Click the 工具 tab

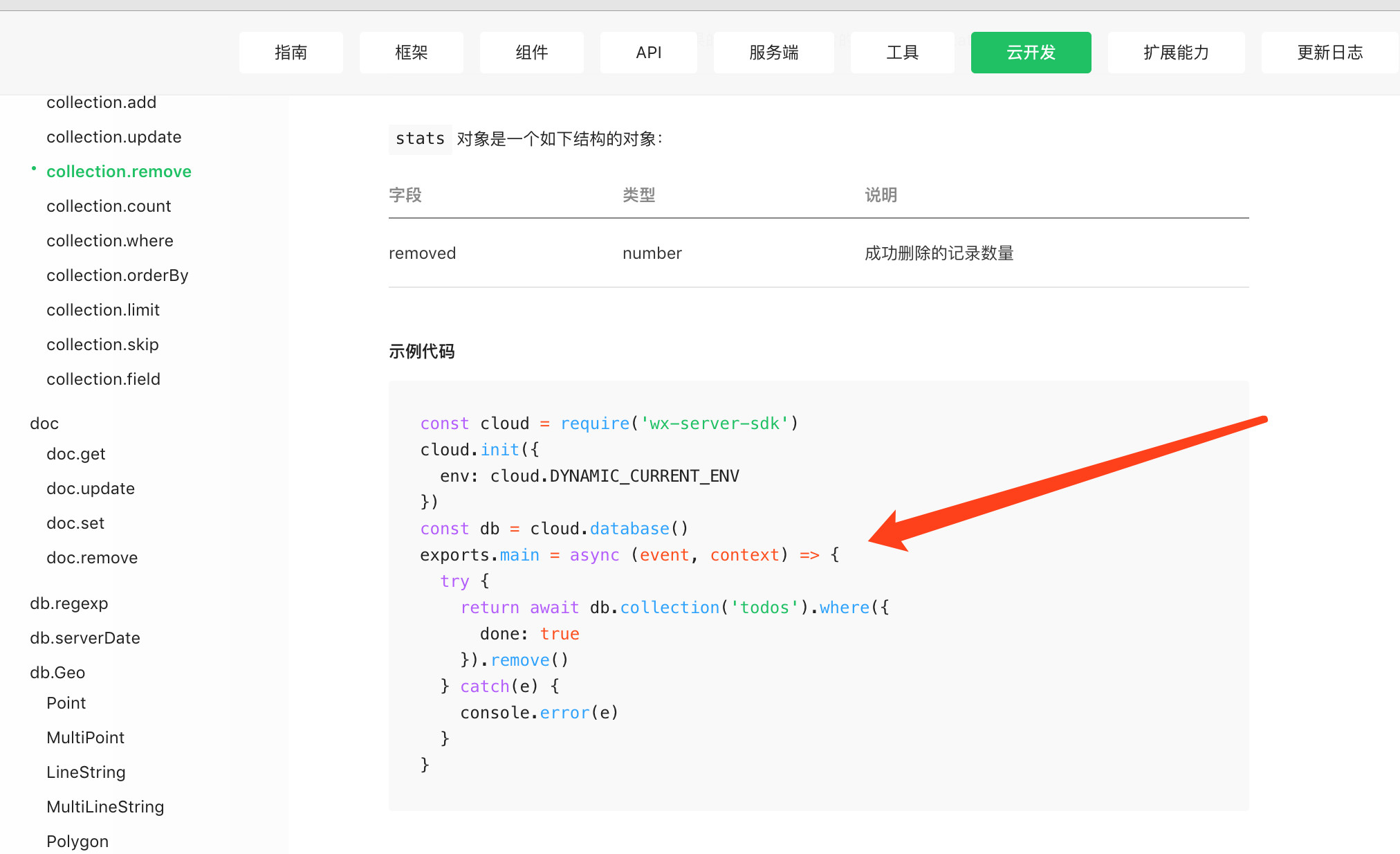[x=902, y=53]
